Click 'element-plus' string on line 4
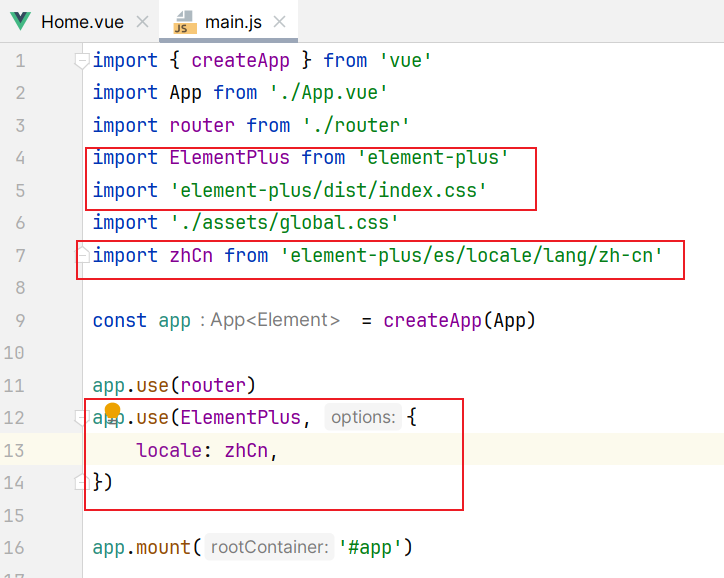Viewport: 724px width, 578px height. [x=433, y=157]
